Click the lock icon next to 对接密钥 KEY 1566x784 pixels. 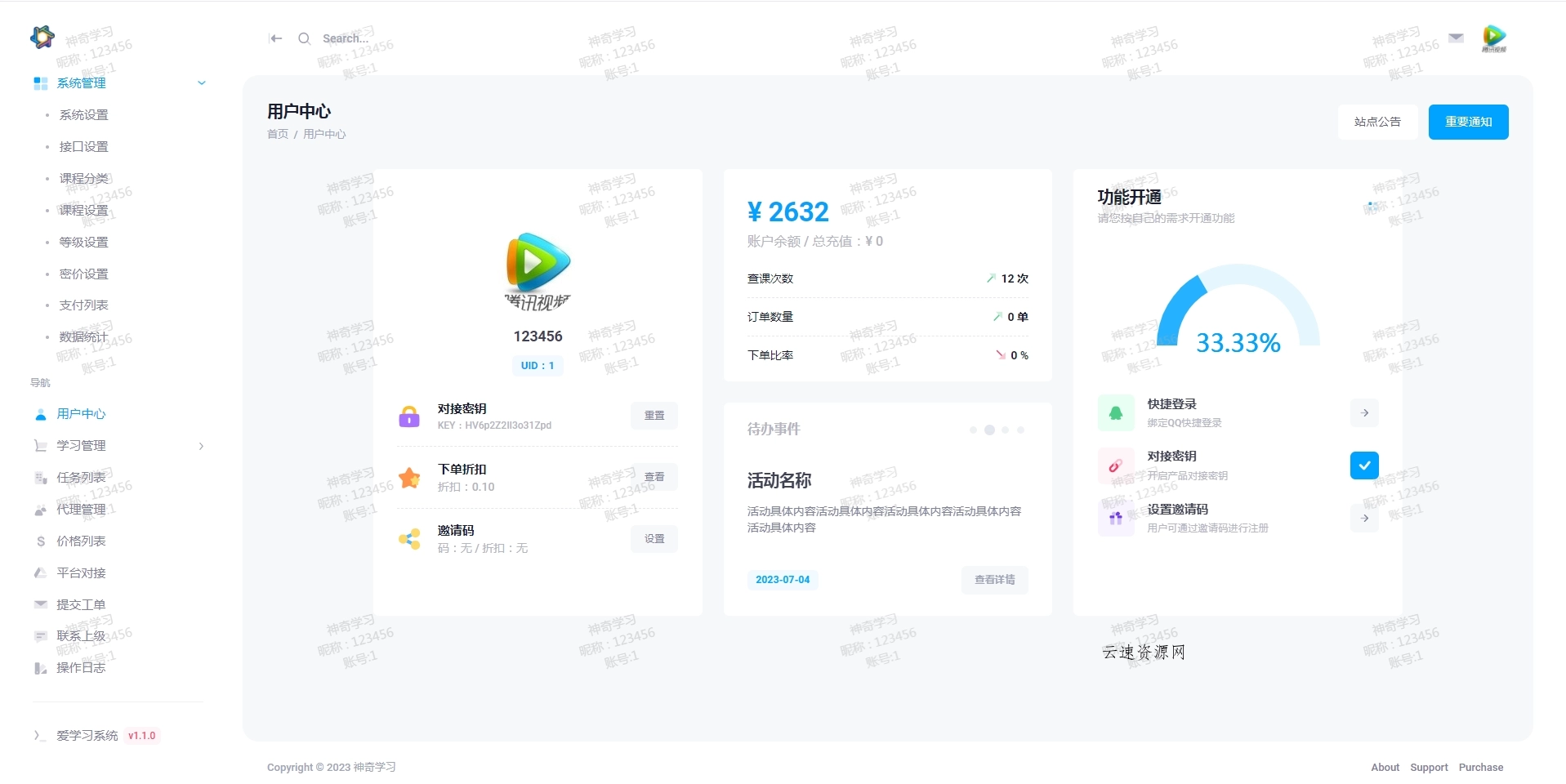tap(408, 416)
